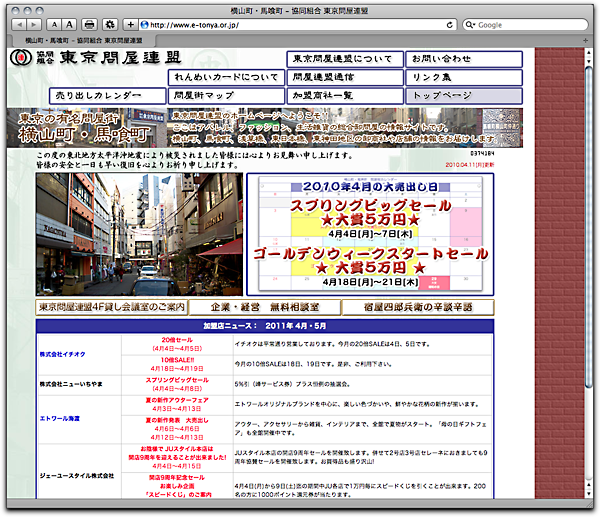600x517 pixels.
Task: Click the page scrollbar bottom down arrow
Action: point(589,494)
